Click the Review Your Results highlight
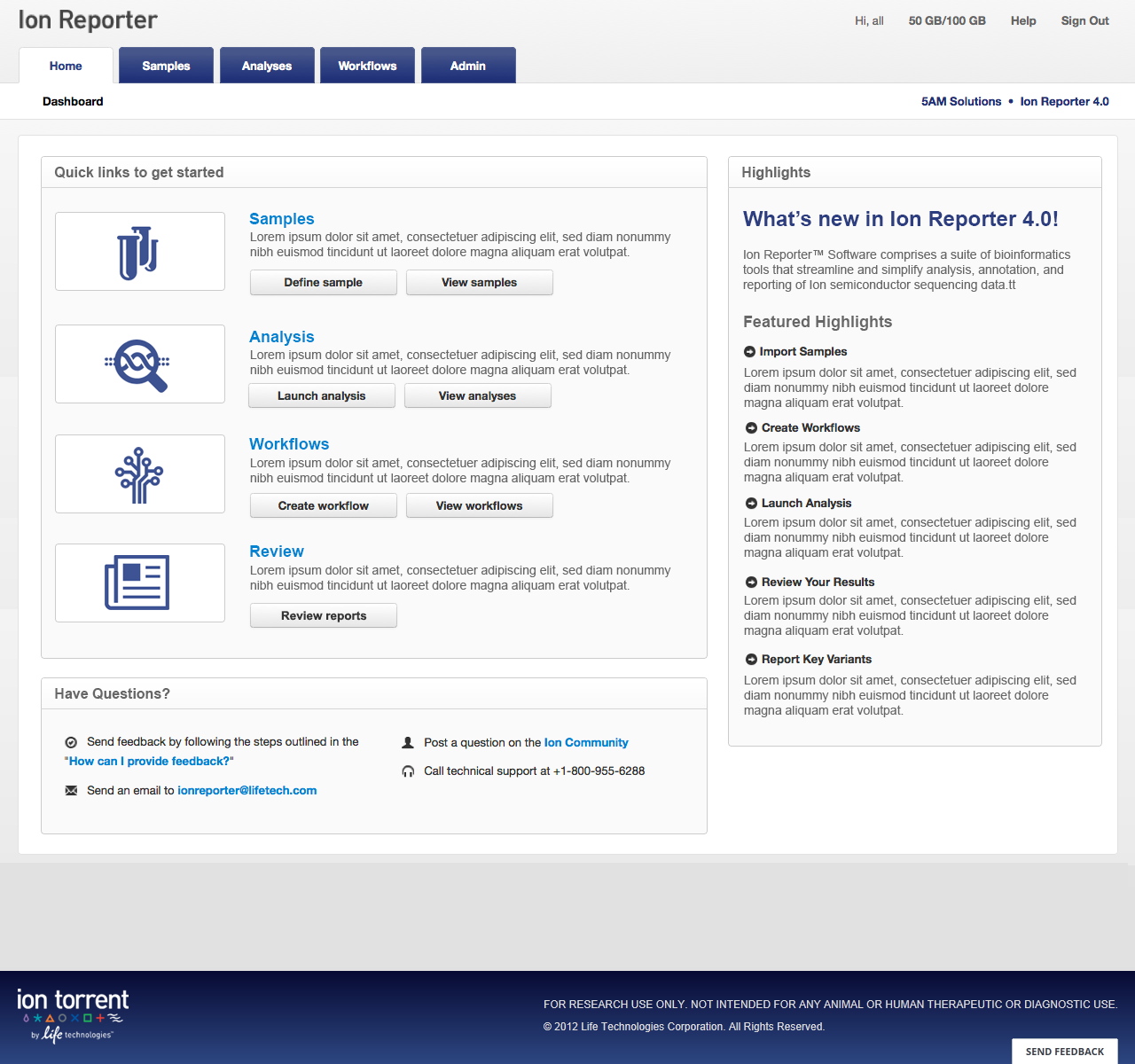The width and height of the screenshot is (1135, 1064). [x=818, y=583]
